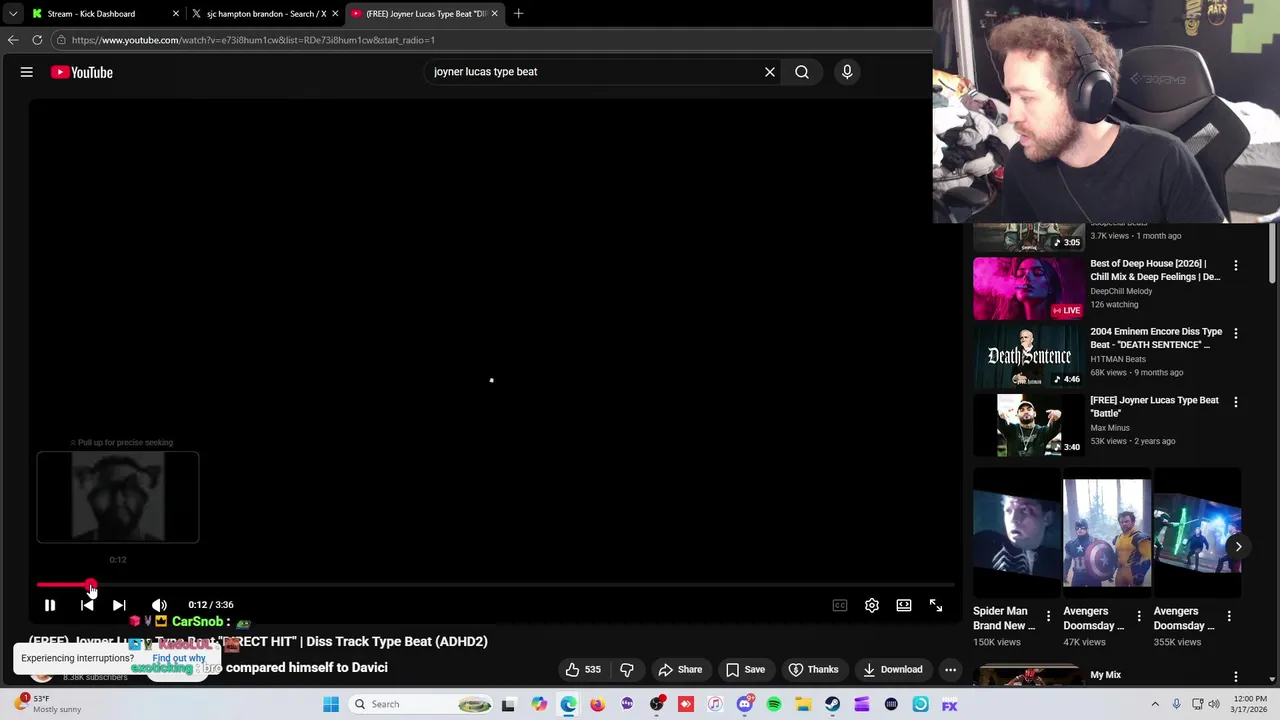This screenshot has width=1280, height=720.
Task: Reload the current page
Action: click(x=37, y=40)
